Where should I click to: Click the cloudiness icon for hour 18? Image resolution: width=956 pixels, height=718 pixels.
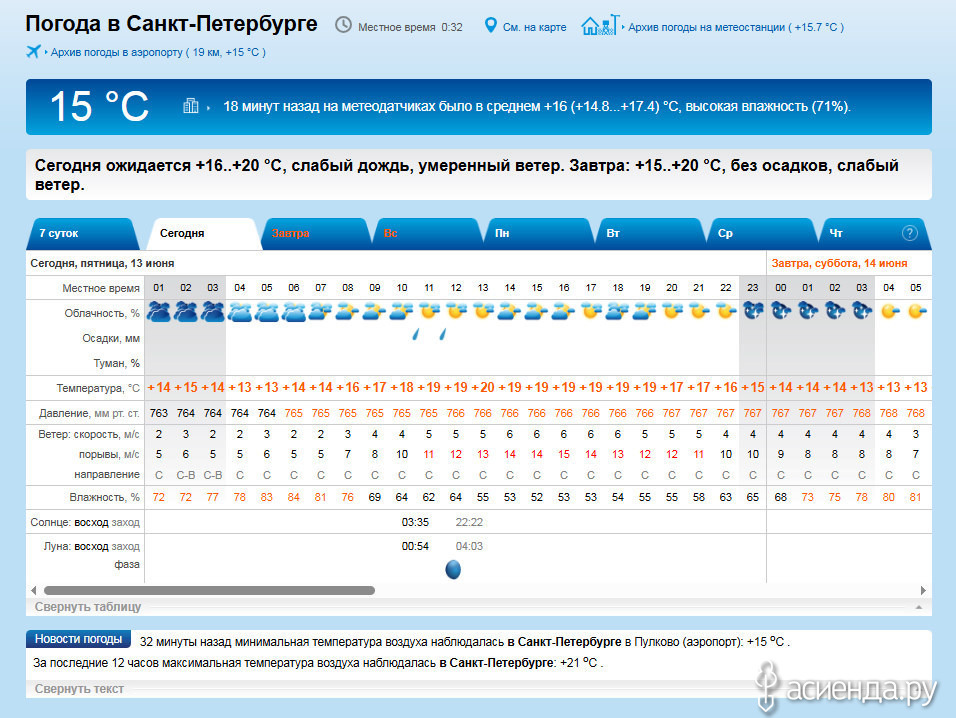(x=618, y=312)
